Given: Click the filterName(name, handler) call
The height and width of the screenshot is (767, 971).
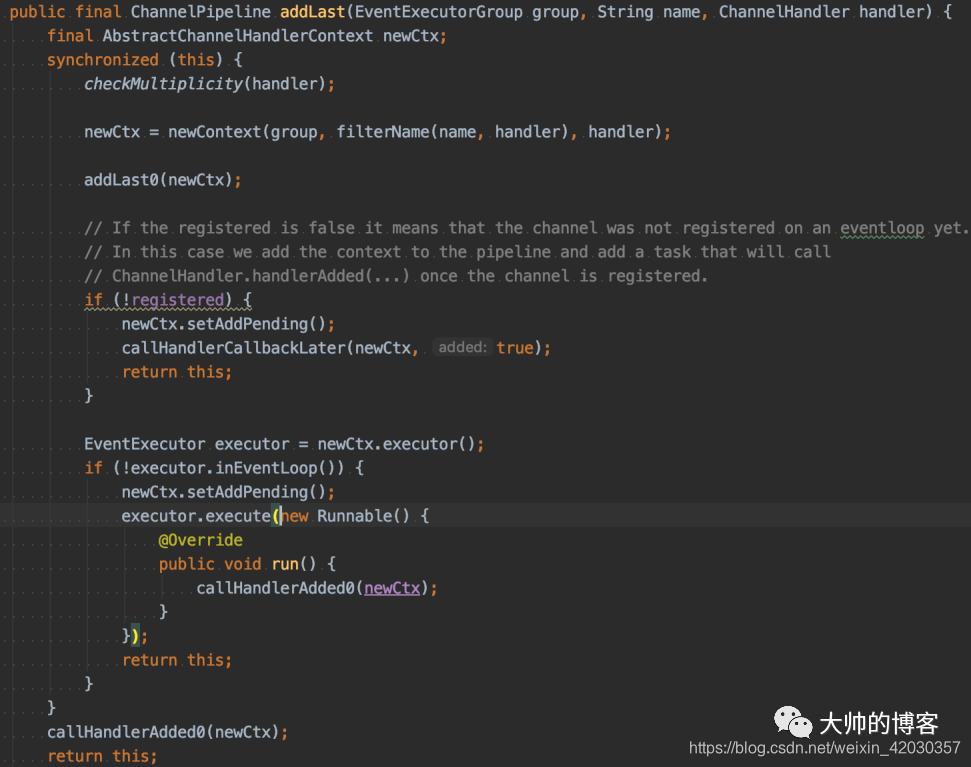Looking at the screenshot, I should tap(452, 132).
